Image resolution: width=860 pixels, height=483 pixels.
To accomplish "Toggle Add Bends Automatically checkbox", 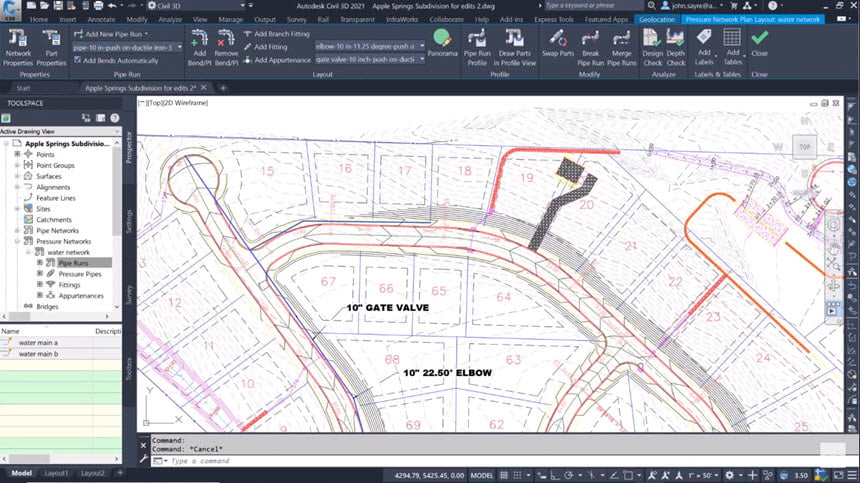I will 77,60.
